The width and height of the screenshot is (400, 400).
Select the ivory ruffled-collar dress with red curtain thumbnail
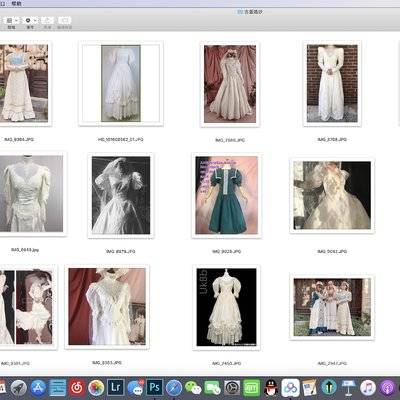[x=107, y=307]
